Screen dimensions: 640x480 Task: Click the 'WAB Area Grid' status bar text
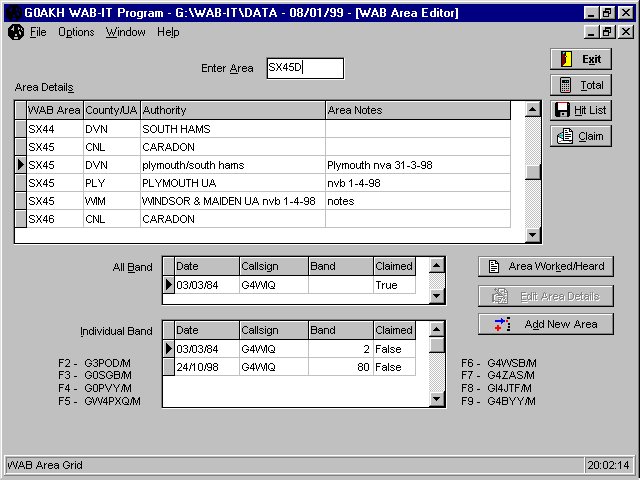click(45, 465)
